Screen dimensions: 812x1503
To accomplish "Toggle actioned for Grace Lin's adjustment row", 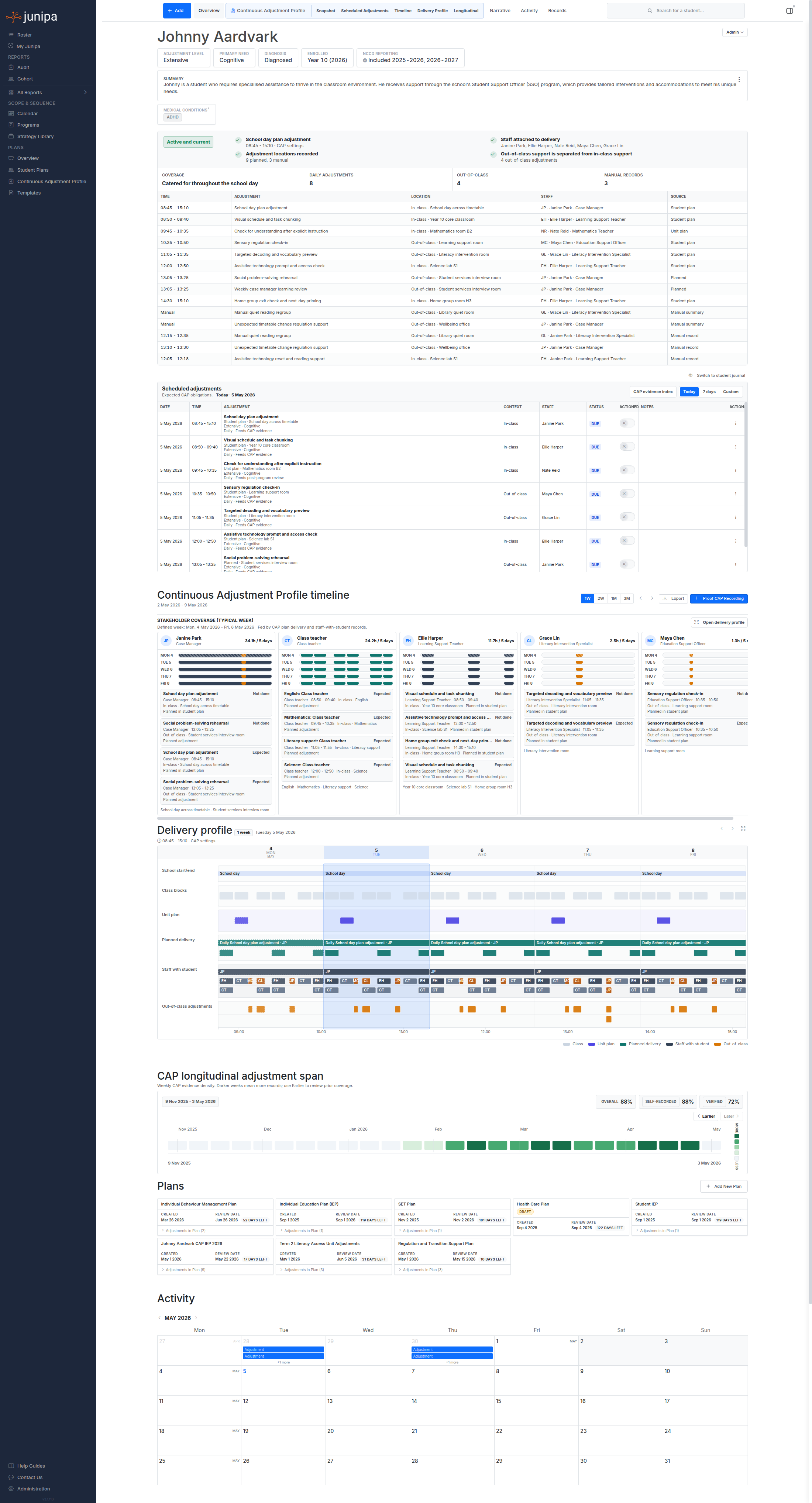I will [x=627, y=517].
